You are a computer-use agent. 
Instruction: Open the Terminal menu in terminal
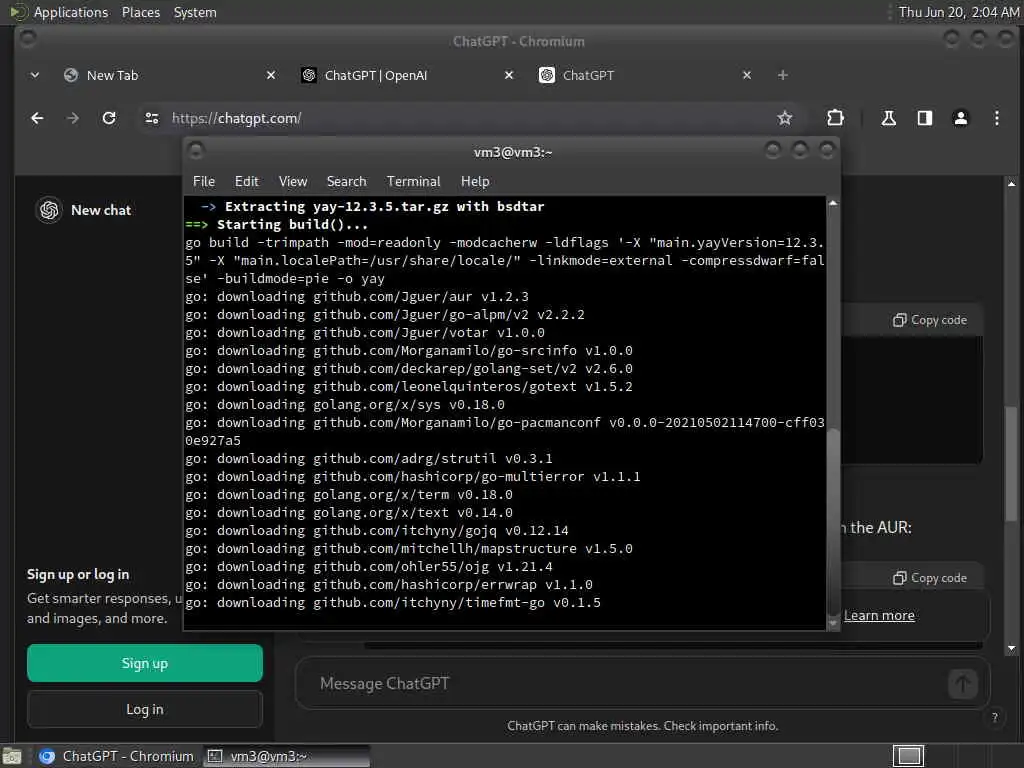point(413,182)
